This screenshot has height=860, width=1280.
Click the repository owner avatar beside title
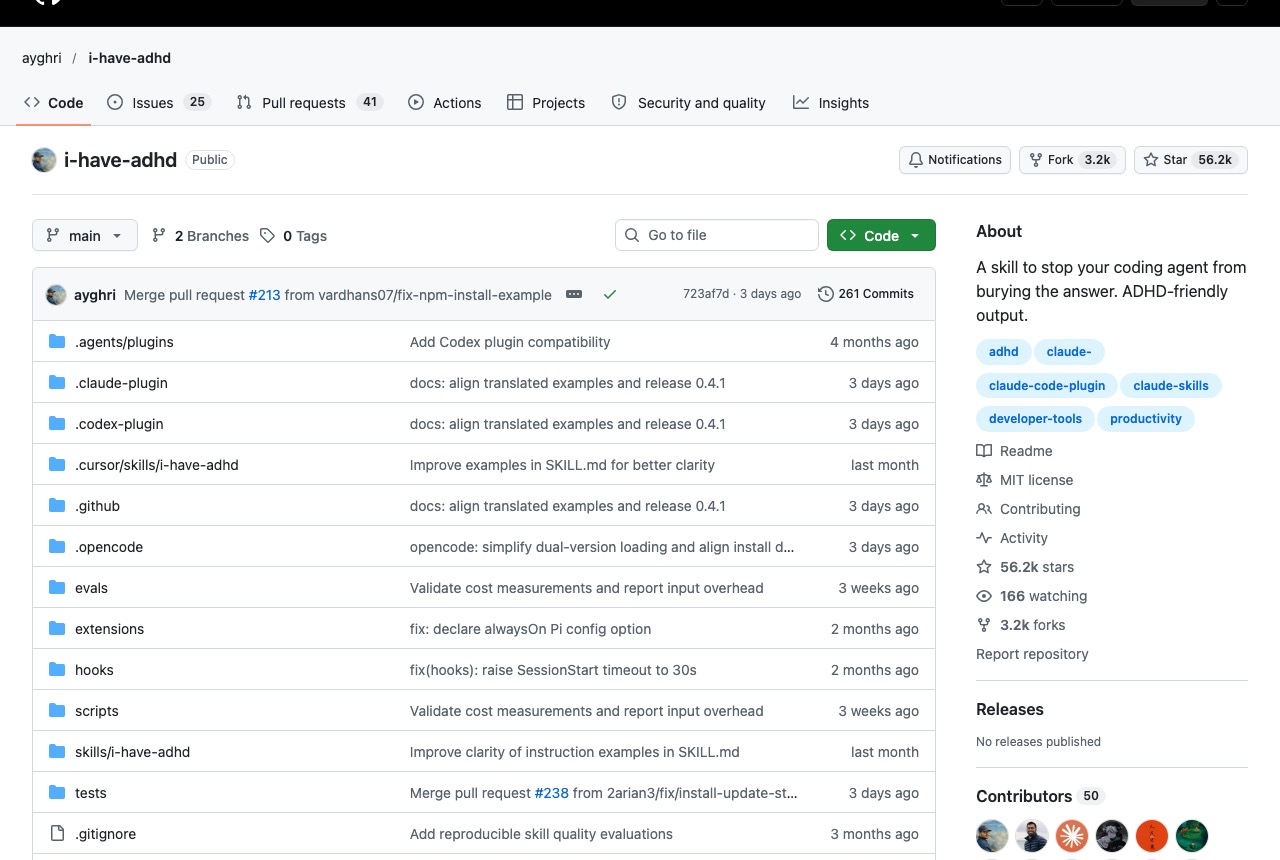(44, 160)
